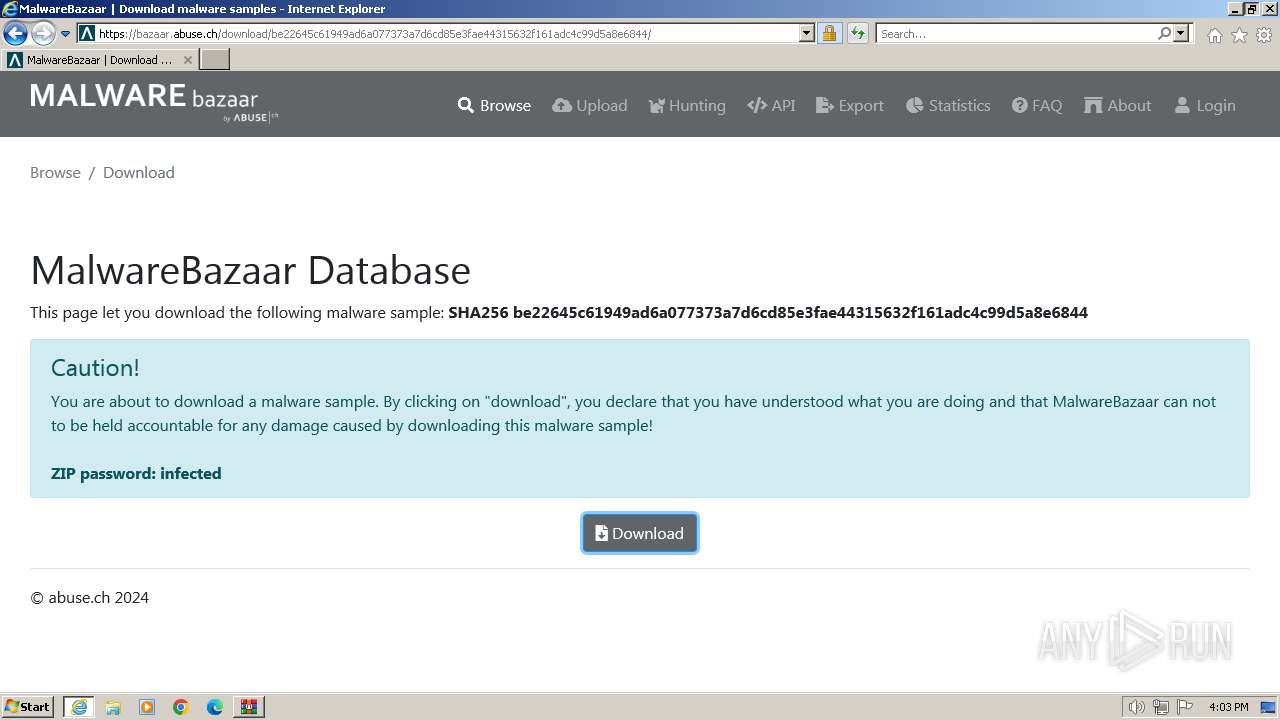Click the IE Back navigation button
1280x720 pixels.
(x=15, y=34)
